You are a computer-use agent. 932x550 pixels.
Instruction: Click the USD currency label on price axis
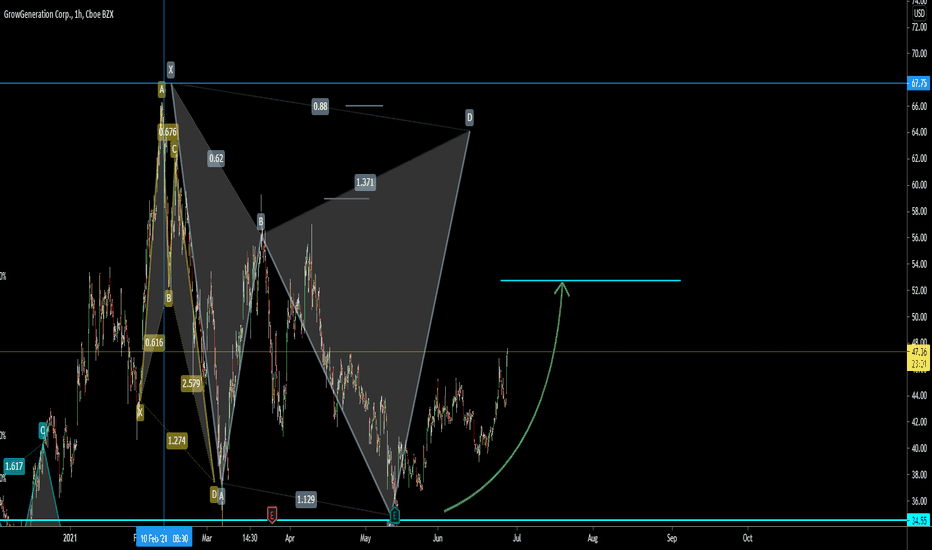point(920,13)
